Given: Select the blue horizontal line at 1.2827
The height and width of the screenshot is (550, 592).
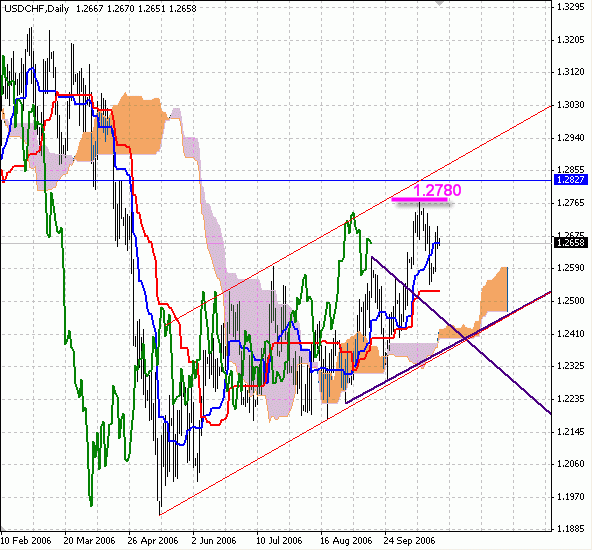Looking at the screenshot, I should coord(276,180).
